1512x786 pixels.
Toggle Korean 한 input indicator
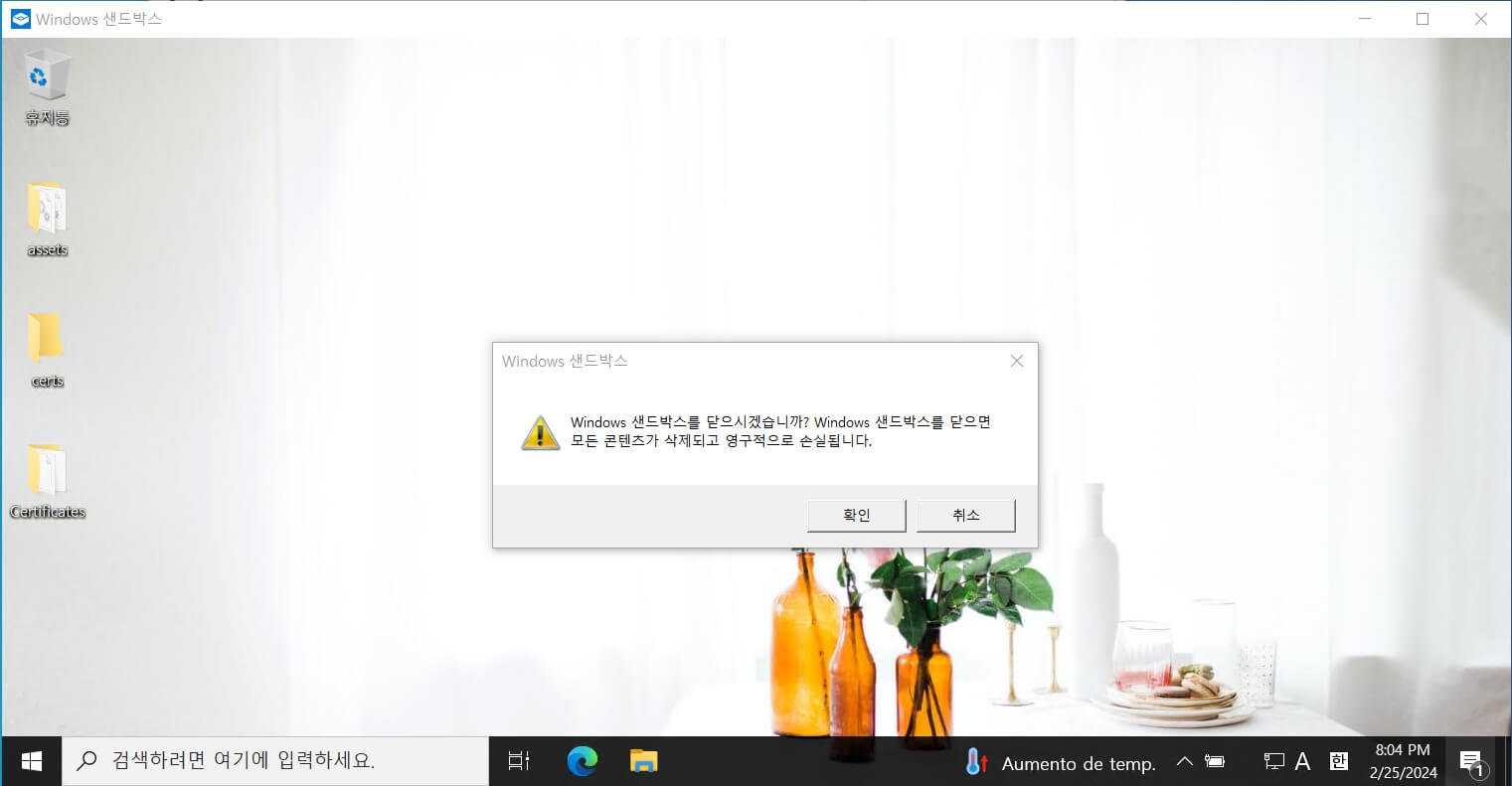point(1339,762)
